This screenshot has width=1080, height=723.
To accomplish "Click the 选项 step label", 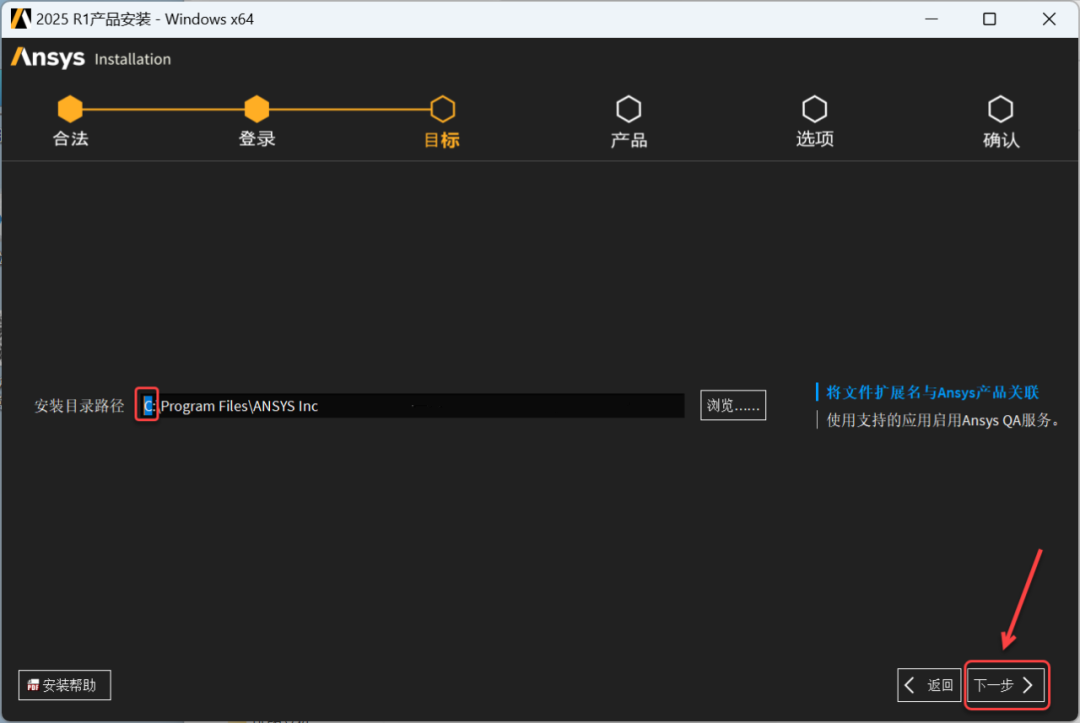I will [x=815, y=139].
